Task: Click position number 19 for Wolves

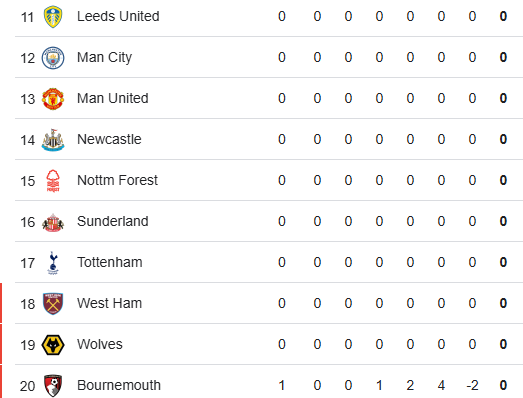Action: tap(27, 345)
